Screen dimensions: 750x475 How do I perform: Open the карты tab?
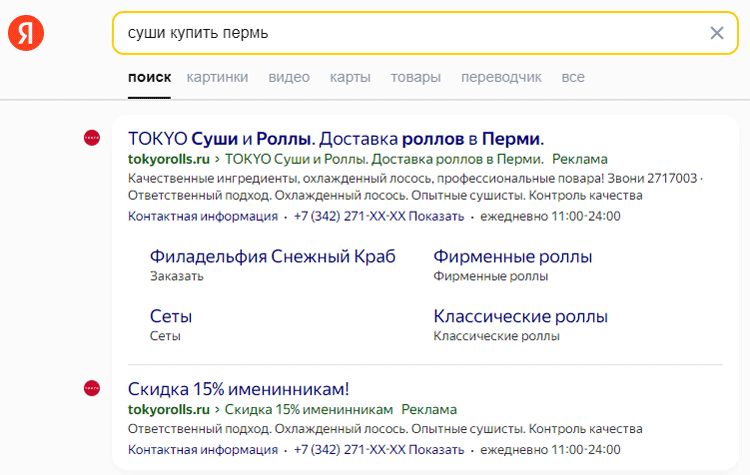[350, 77]
